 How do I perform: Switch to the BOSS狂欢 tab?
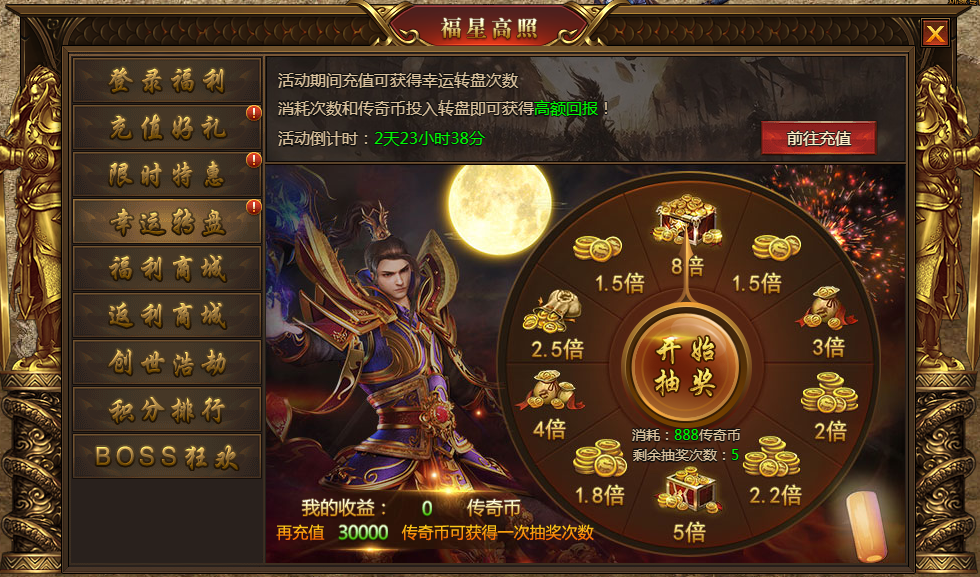coord(167,456)
